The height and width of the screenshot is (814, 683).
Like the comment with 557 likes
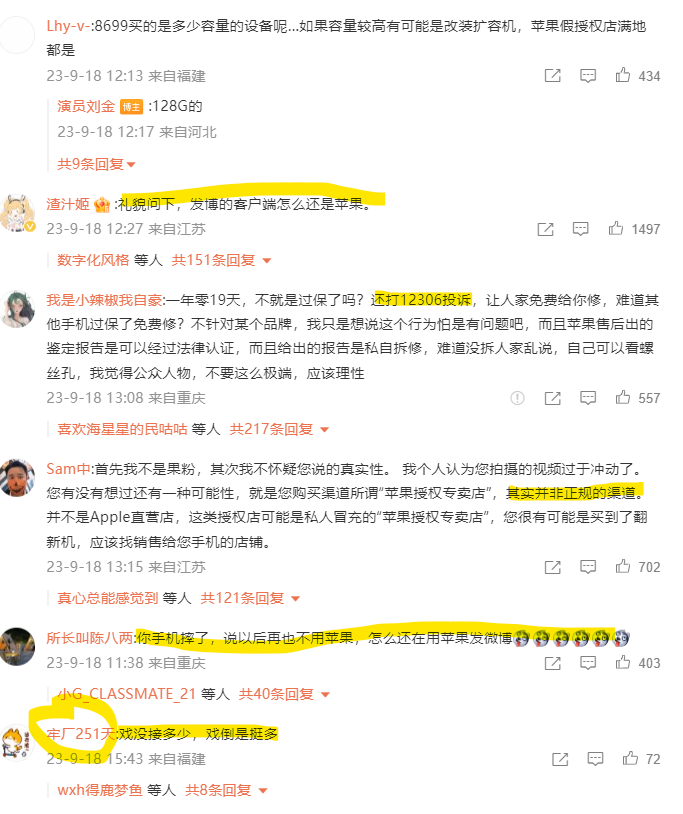(622, 397)
